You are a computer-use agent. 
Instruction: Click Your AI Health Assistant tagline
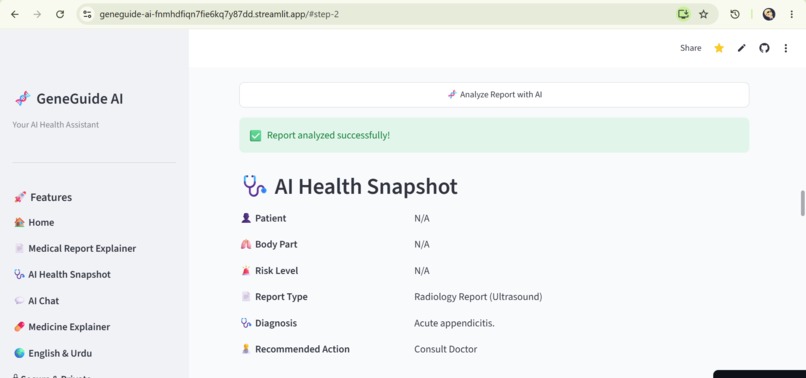tap(56, 124)
